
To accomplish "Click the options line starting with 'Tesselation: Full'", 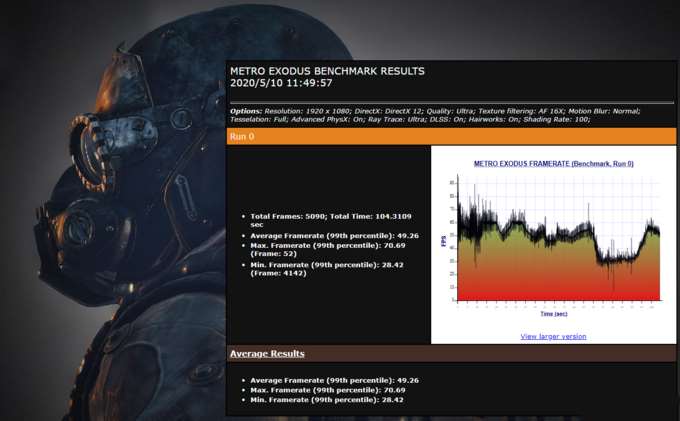I will click(410, 119).
